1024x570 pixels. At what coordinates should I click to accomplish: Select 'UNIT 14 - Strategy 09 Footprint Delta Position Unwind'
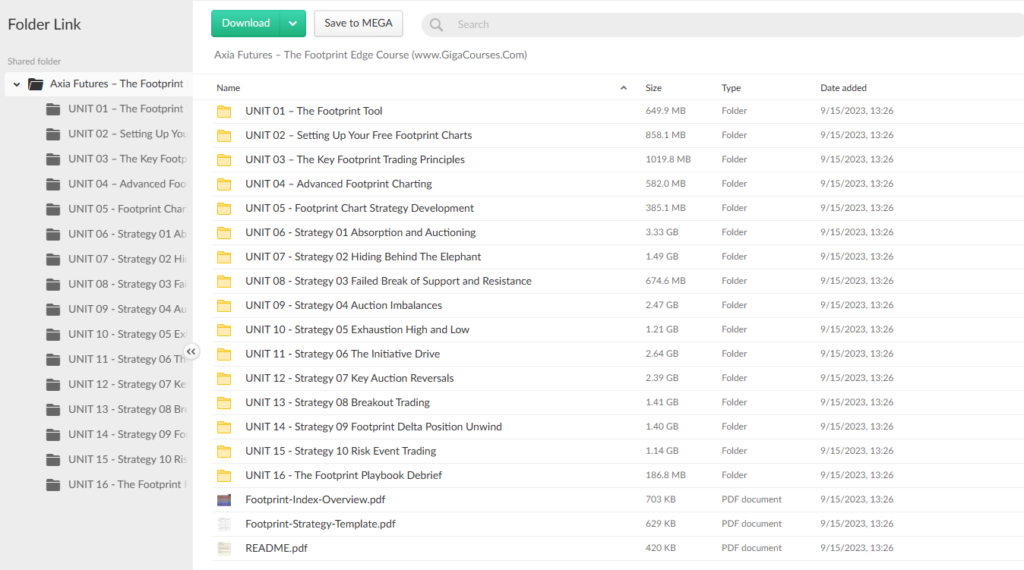pos(374,426)
